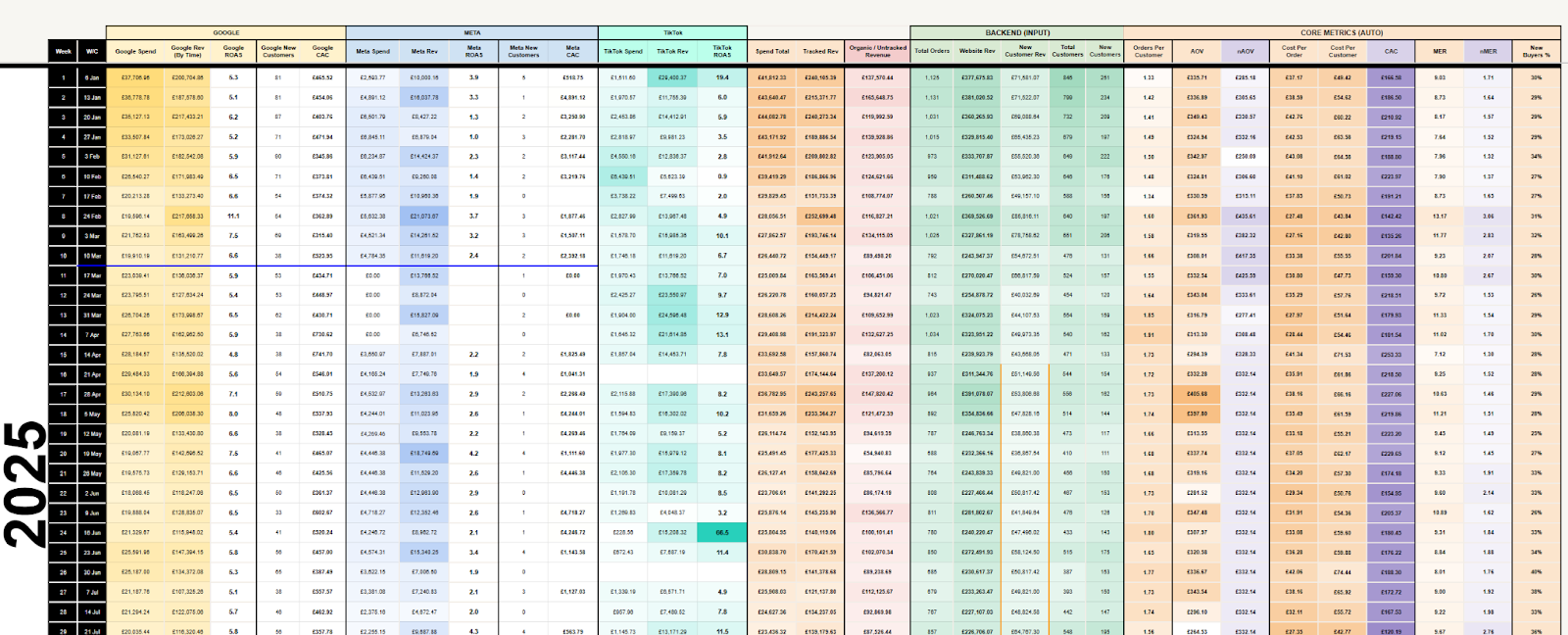The image size is (1568, 635).
Task: Click the W/C column header
Action: (x=92, y=51)
